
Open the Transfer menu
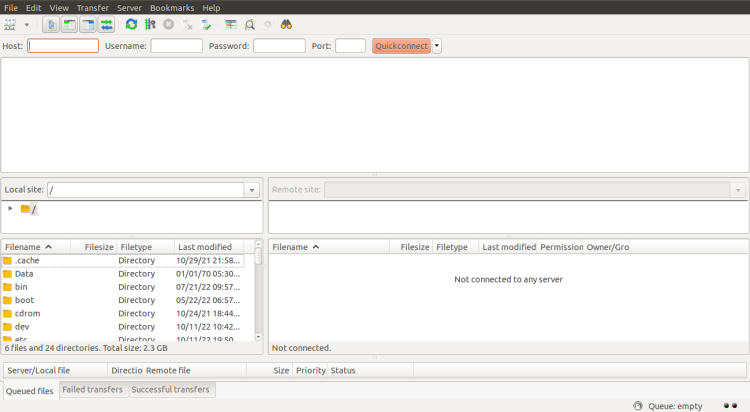click(x=93, y=8)
